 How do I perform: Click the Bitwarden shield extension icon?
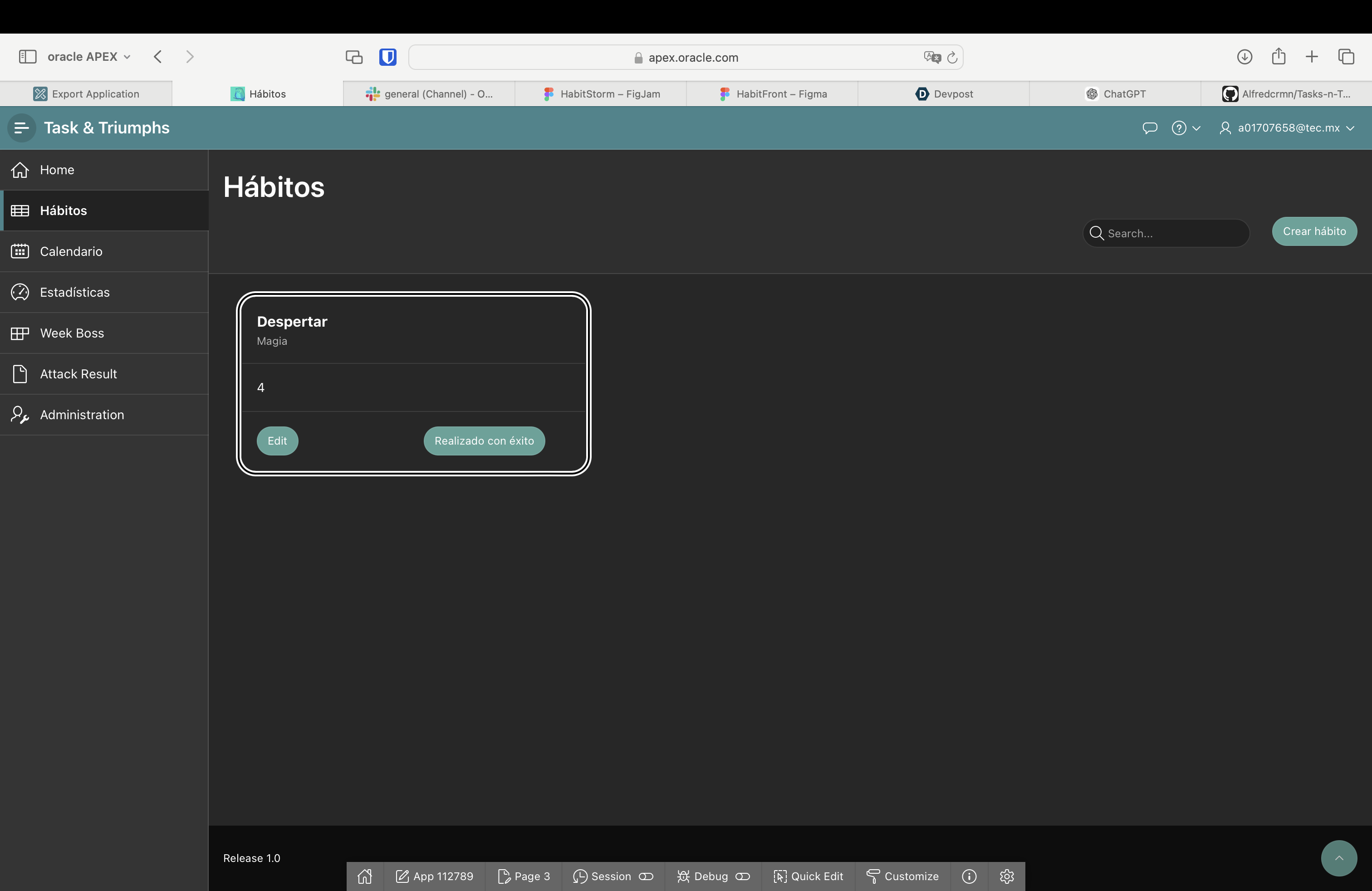tap(387, 57)
